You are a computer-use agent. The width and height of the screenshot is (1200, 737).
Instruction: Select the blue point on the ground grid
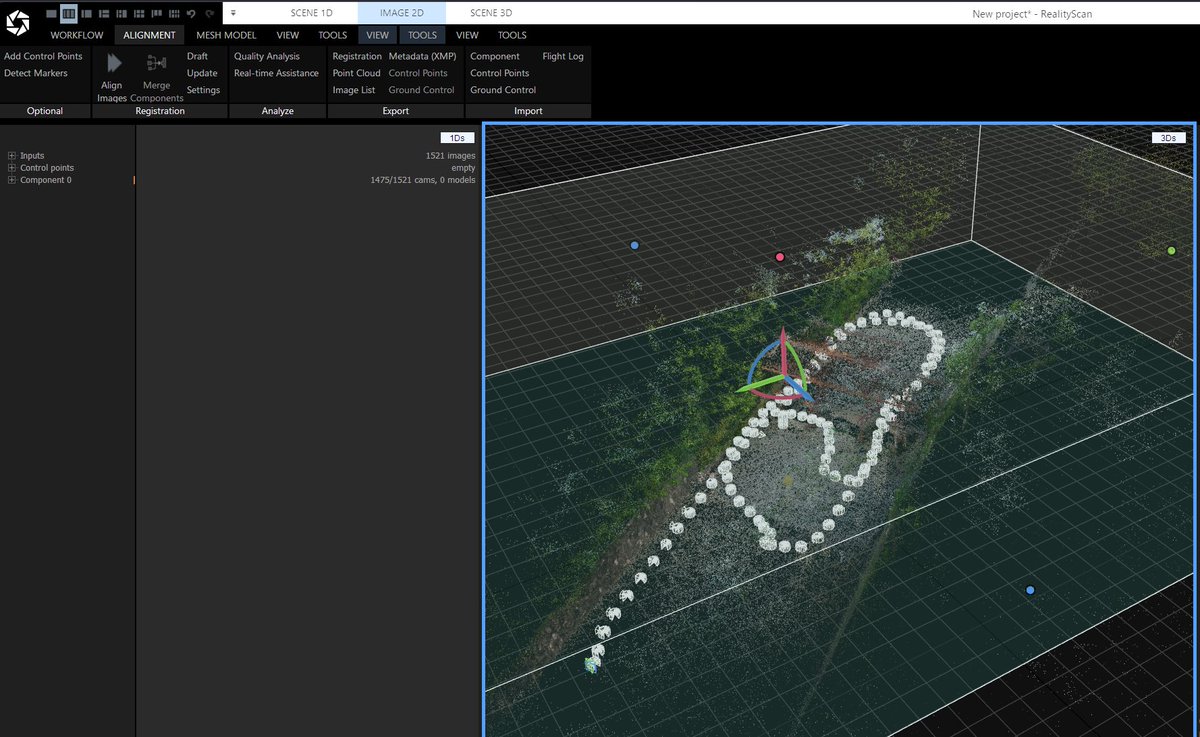pyautogui.click(x=1030, y=590)
